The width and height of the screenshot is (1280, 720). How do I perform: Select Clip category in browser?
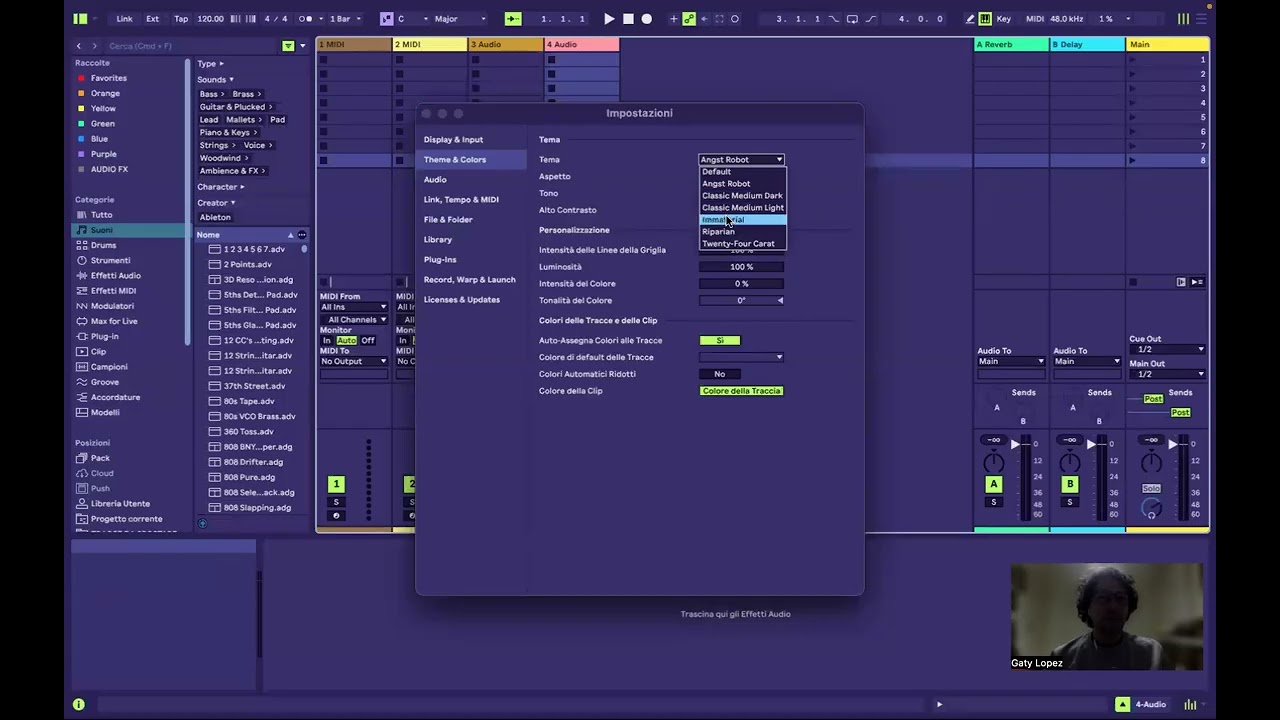click(x=130, y=351)
